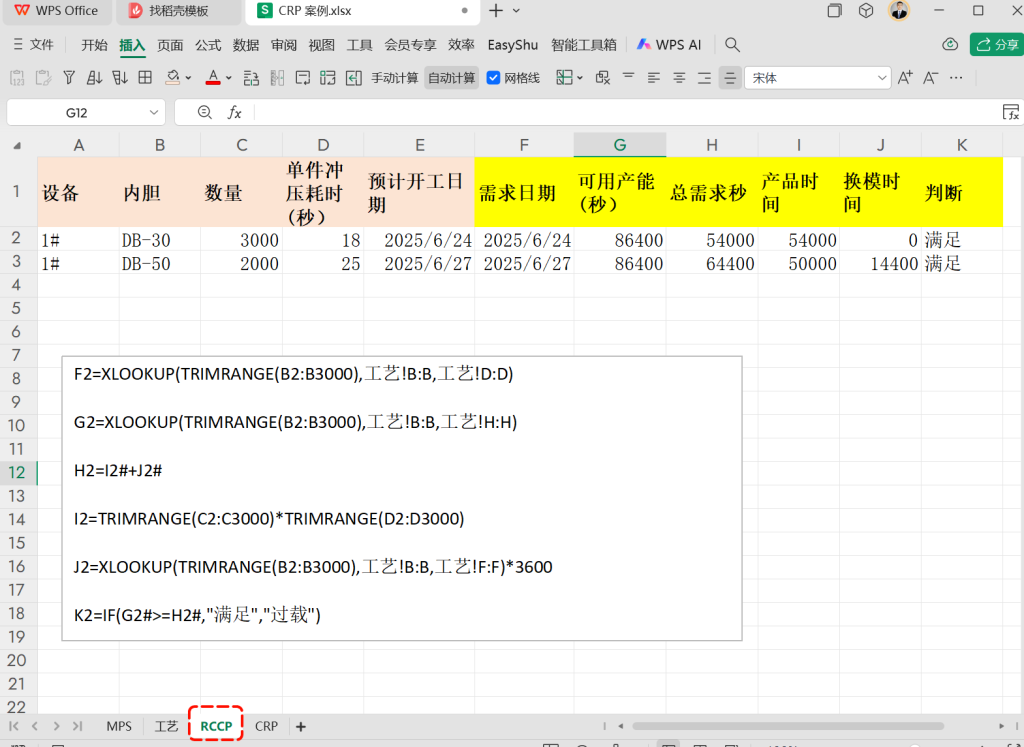1024x747 pixels.
Task: Click into the formula bar input field
Action: (x=626, y=112)
